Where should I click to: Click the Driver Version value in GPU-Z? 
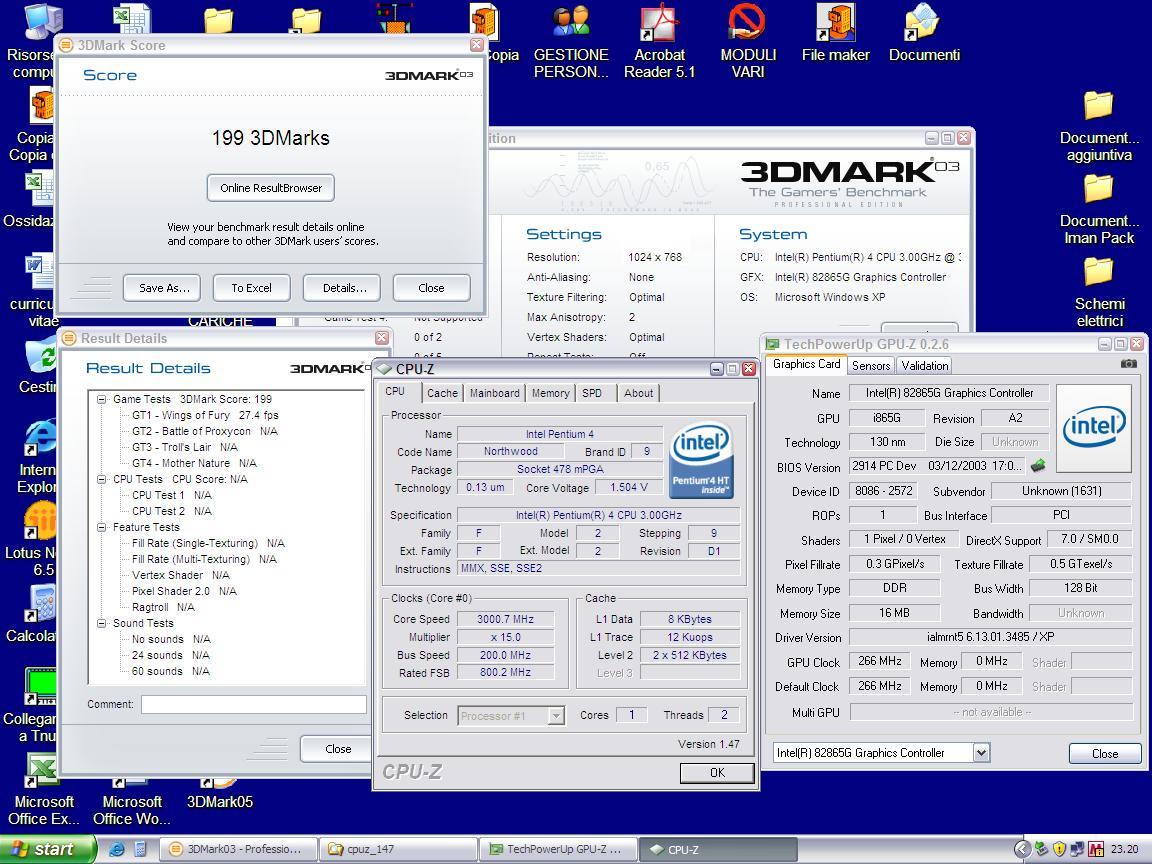[x=990, y=637]
